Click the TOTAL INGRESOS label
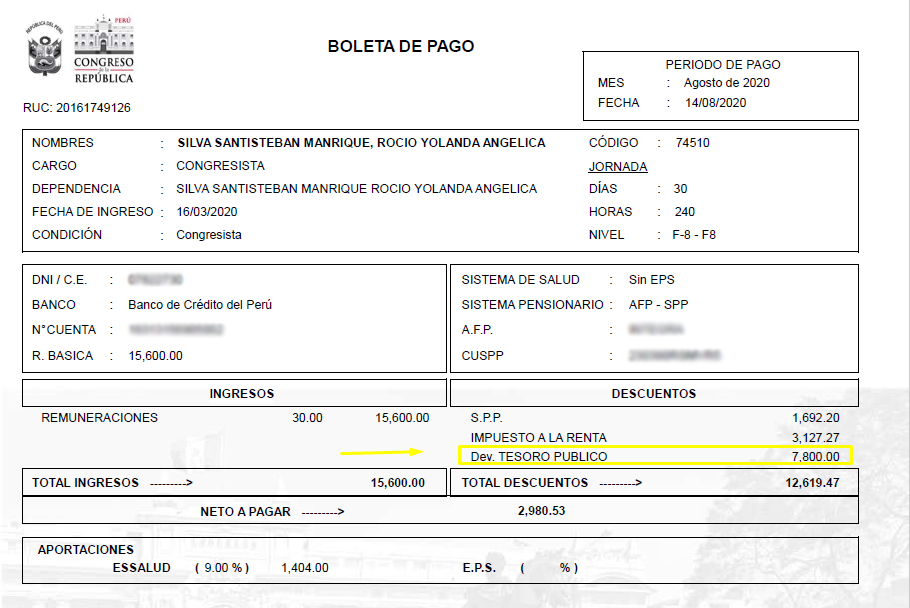Viewport: 910px width, 608px height. 85,483
